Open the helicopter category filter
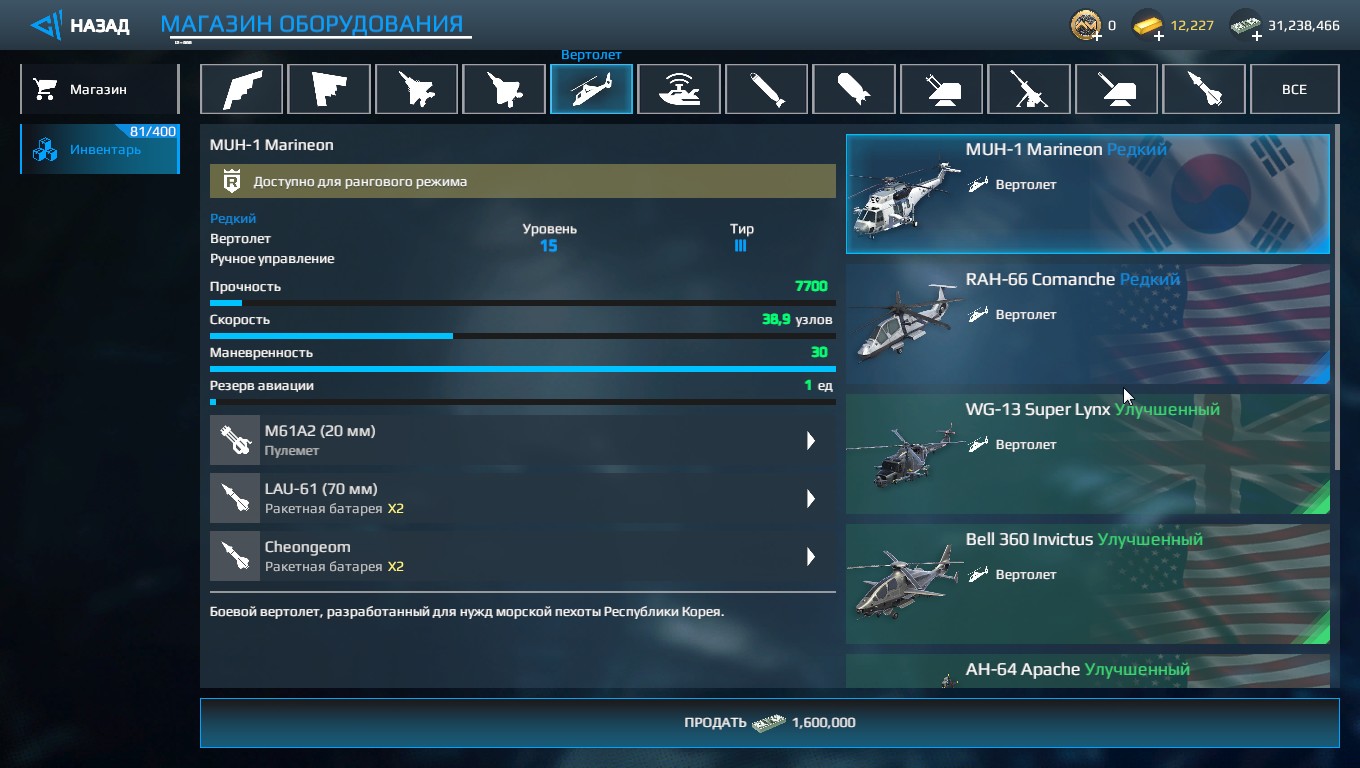The height and width of the screenshot is (768, 1360). click(592, 89)
